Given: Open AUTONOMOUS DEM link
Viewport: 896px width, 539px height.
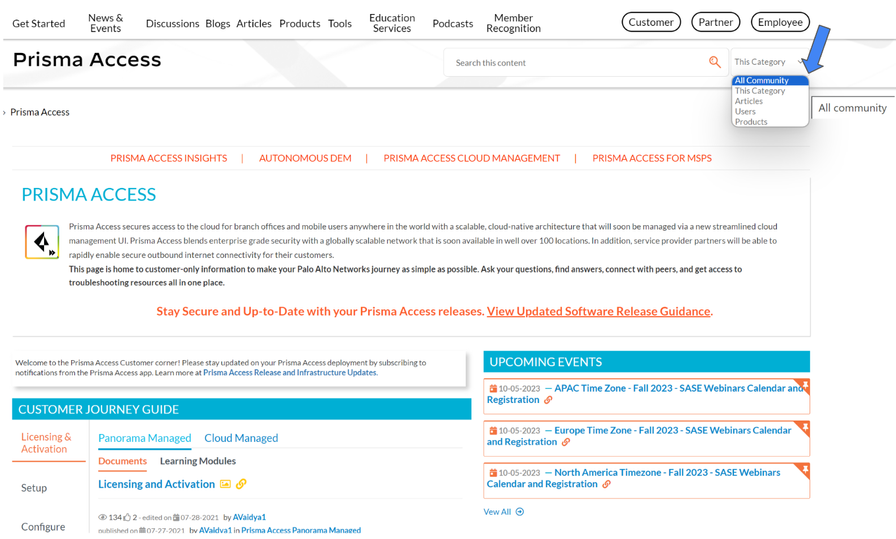Looking at the screenshot, I should tap(305, 158).
